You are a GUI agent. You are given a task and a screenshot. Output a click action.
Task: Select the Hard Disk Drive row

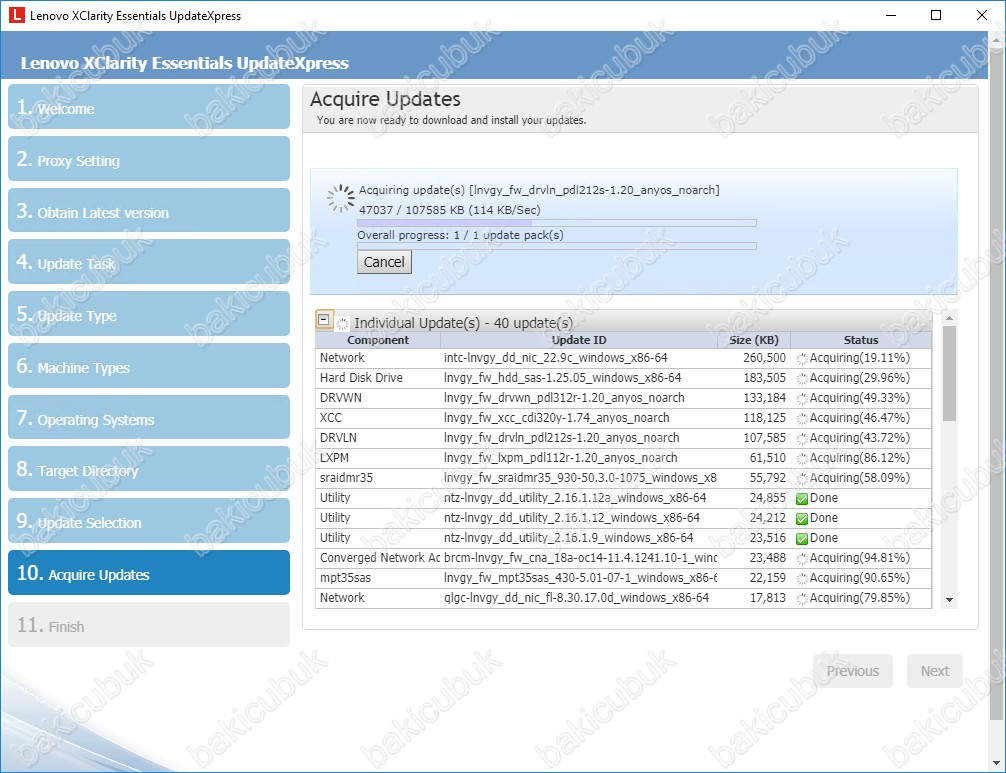(623, 378)
